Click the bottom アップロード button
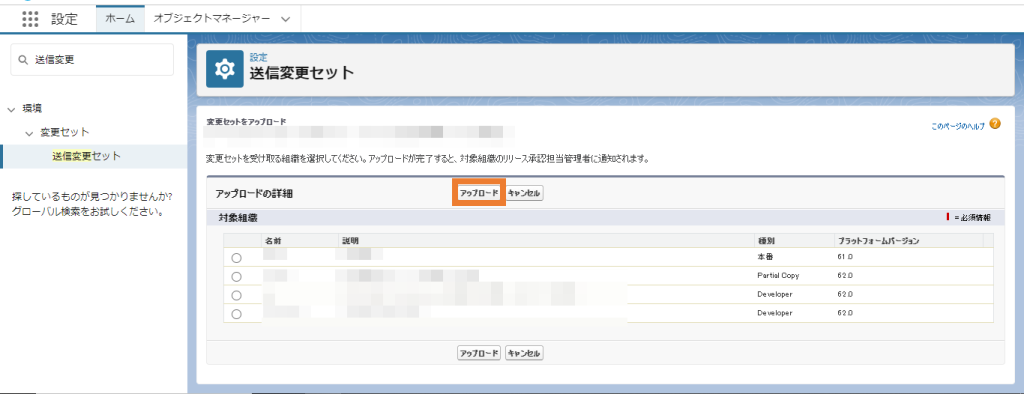1024x394 pixels. (479, 353)
